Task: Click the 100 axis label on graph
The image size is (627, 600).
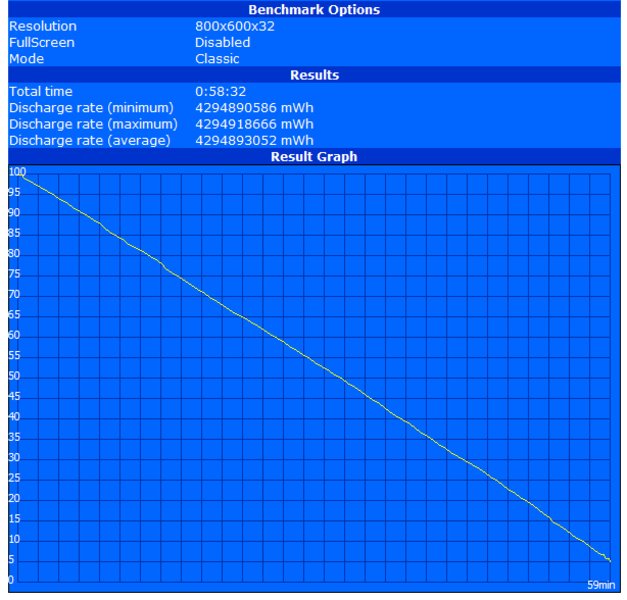Action: [x=17, y=172]
